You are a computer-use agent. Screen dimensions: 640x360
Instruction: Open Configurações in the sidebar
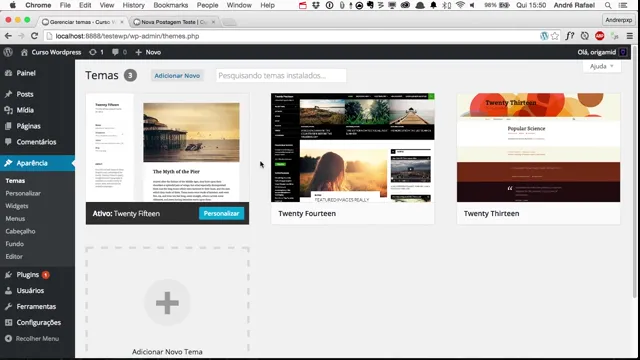[37, 322]
